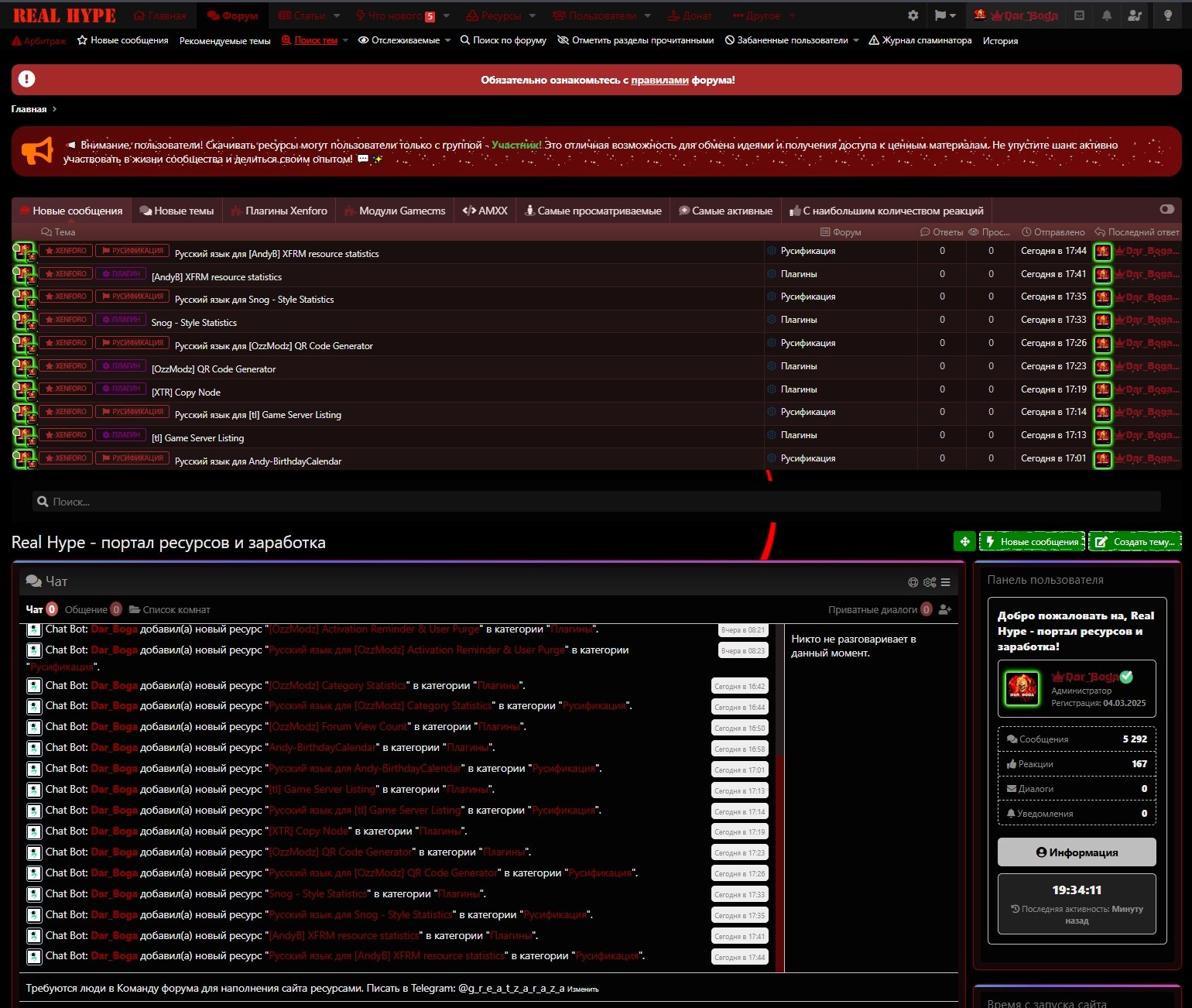Toggle the switch on widget tab bar
The height and width of the screenshot is (1008, 1192).
point(1167,209)
